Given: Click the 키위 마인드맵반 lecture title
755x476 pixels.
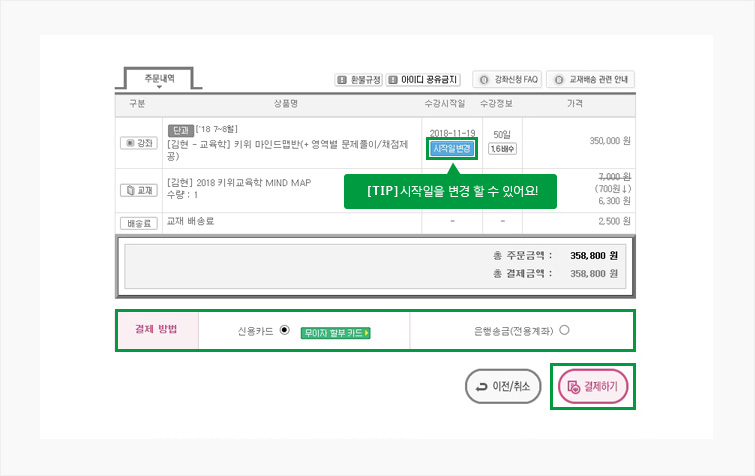Looking at the screenshot, I should [x=290, y=143].
